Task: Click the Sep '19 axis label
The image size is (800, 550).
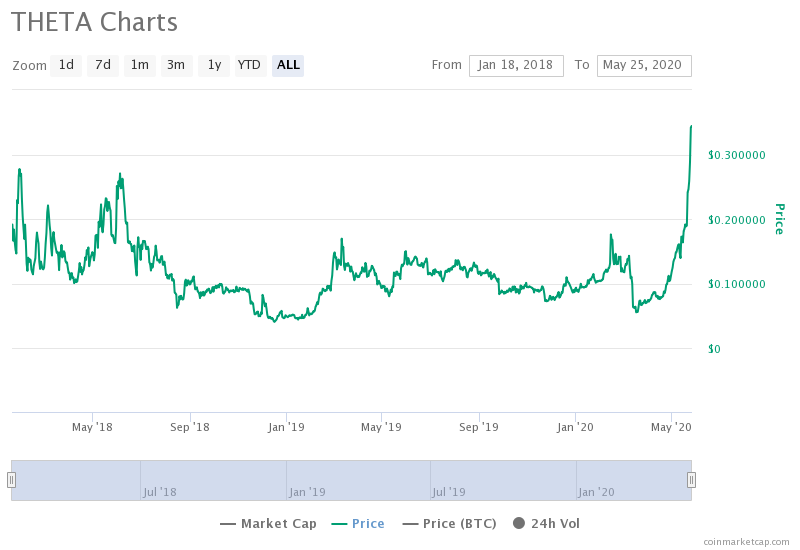Action: coord(479,427)
